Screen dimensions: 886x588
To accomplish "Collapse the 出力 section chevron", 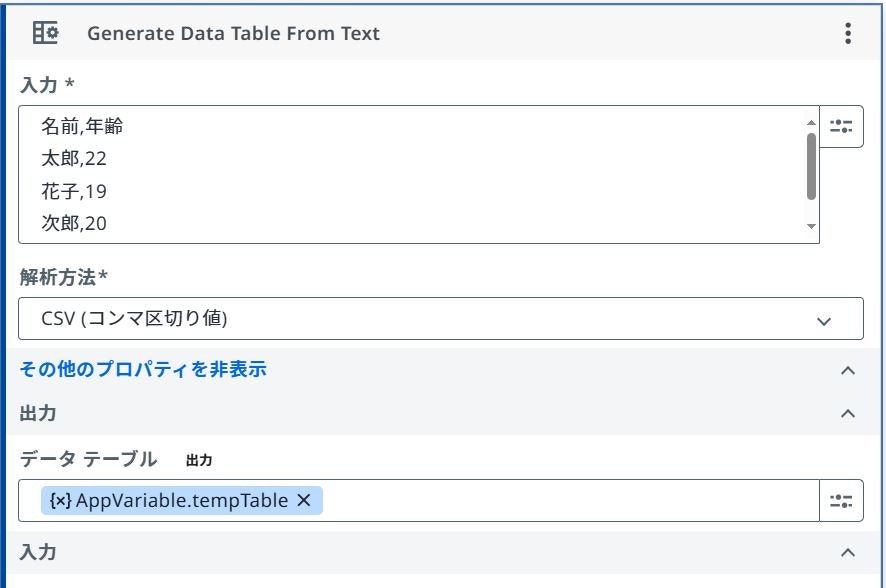I will coord(848,413).
